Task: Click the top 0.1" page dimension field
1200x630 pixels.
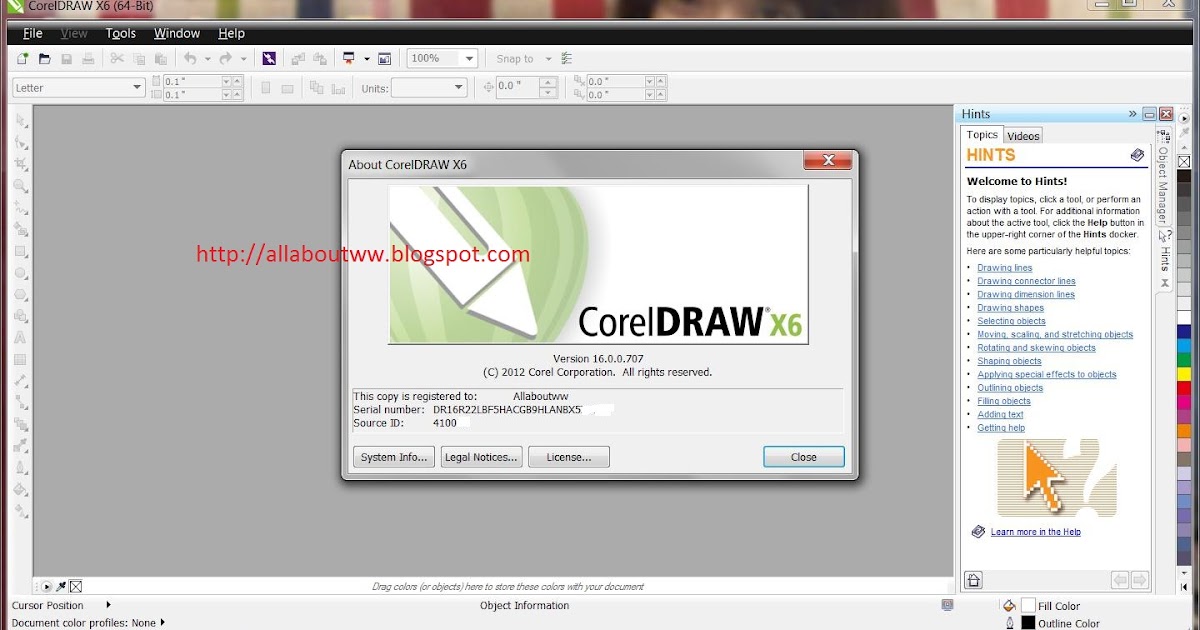Action: point(191,81)
